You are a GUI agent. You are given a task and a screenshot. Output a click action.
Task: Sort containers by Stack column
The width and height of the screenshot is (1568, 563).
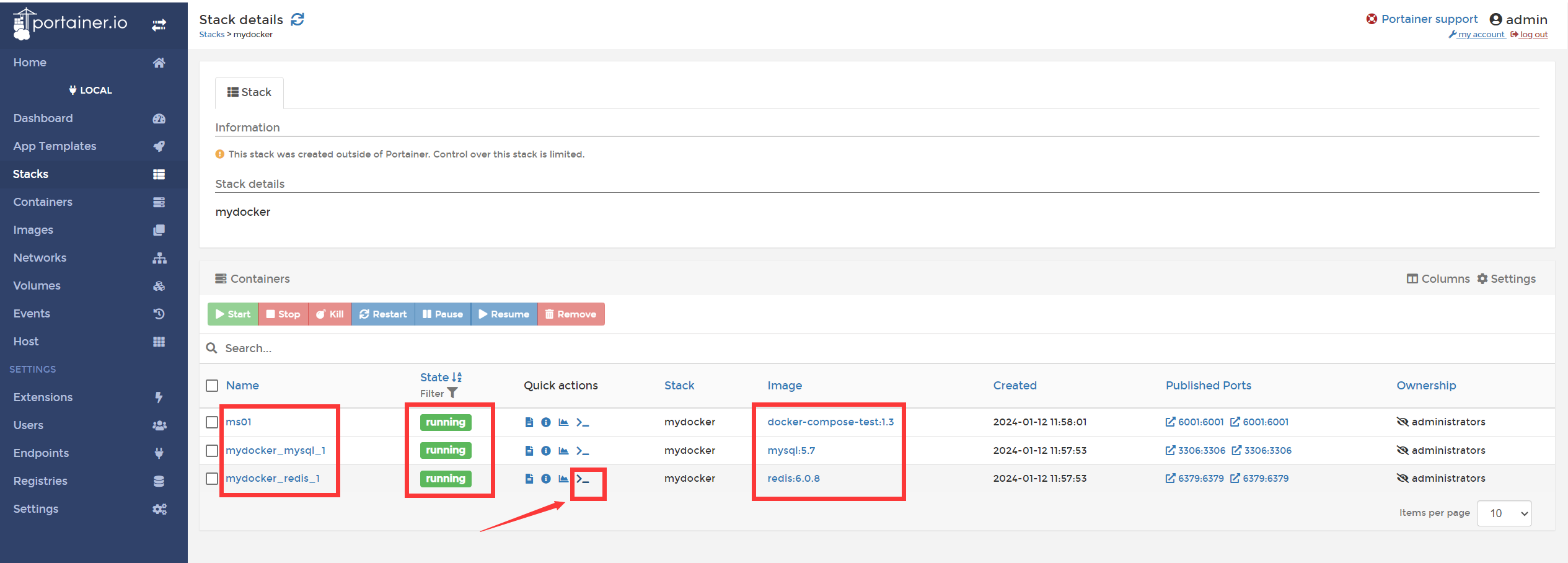click(679, 386)
